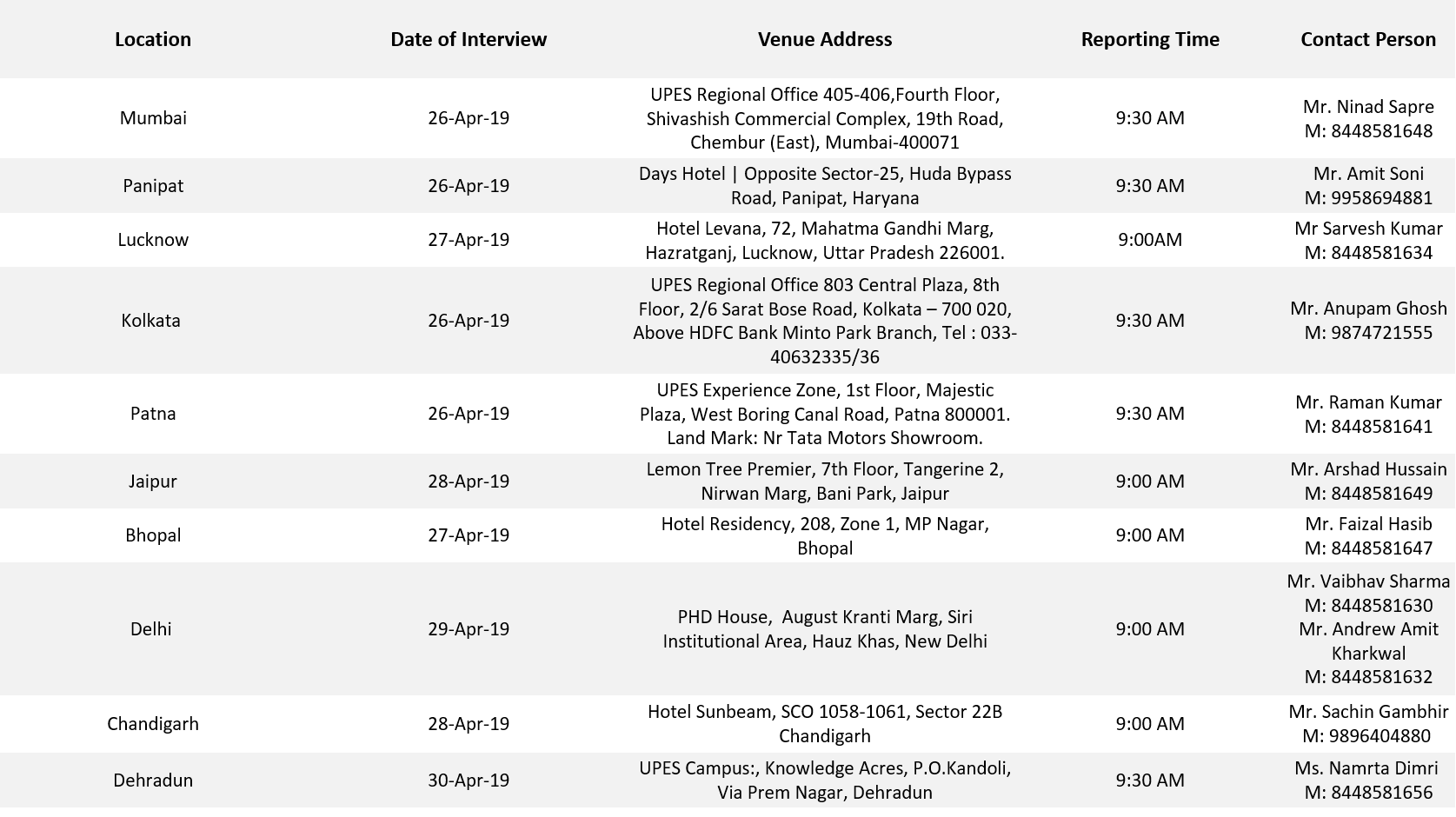Viewport: 1456px width, 817px height.
Task: Click the Mumbai location cell
Action: 153,118
